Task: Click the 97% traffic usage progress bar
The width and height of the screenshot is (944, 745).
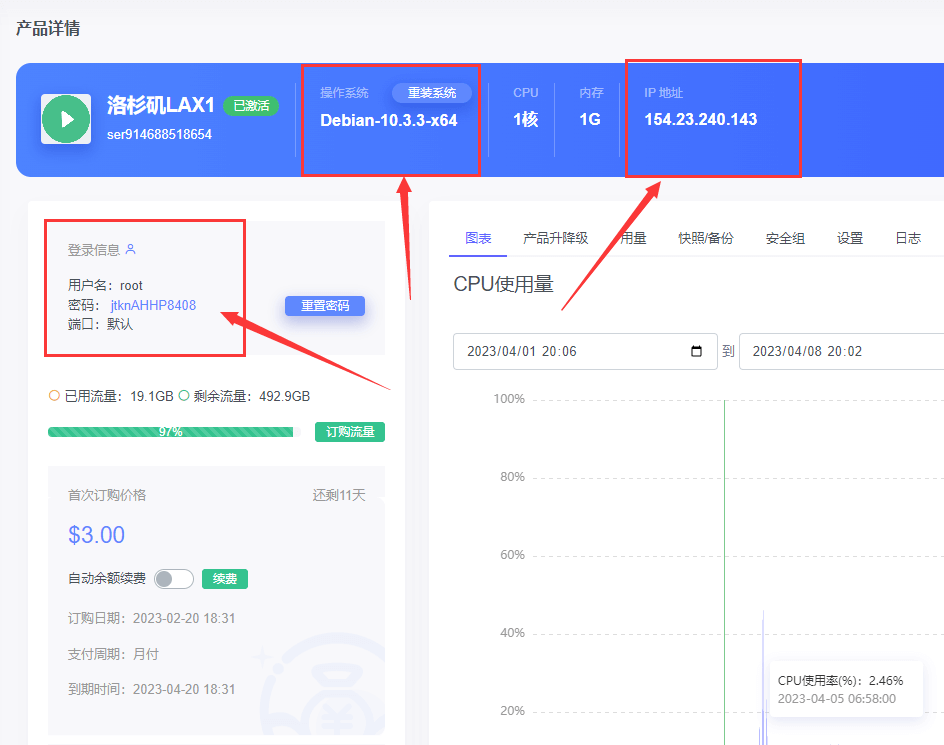Action: click(x=170, y=431)
